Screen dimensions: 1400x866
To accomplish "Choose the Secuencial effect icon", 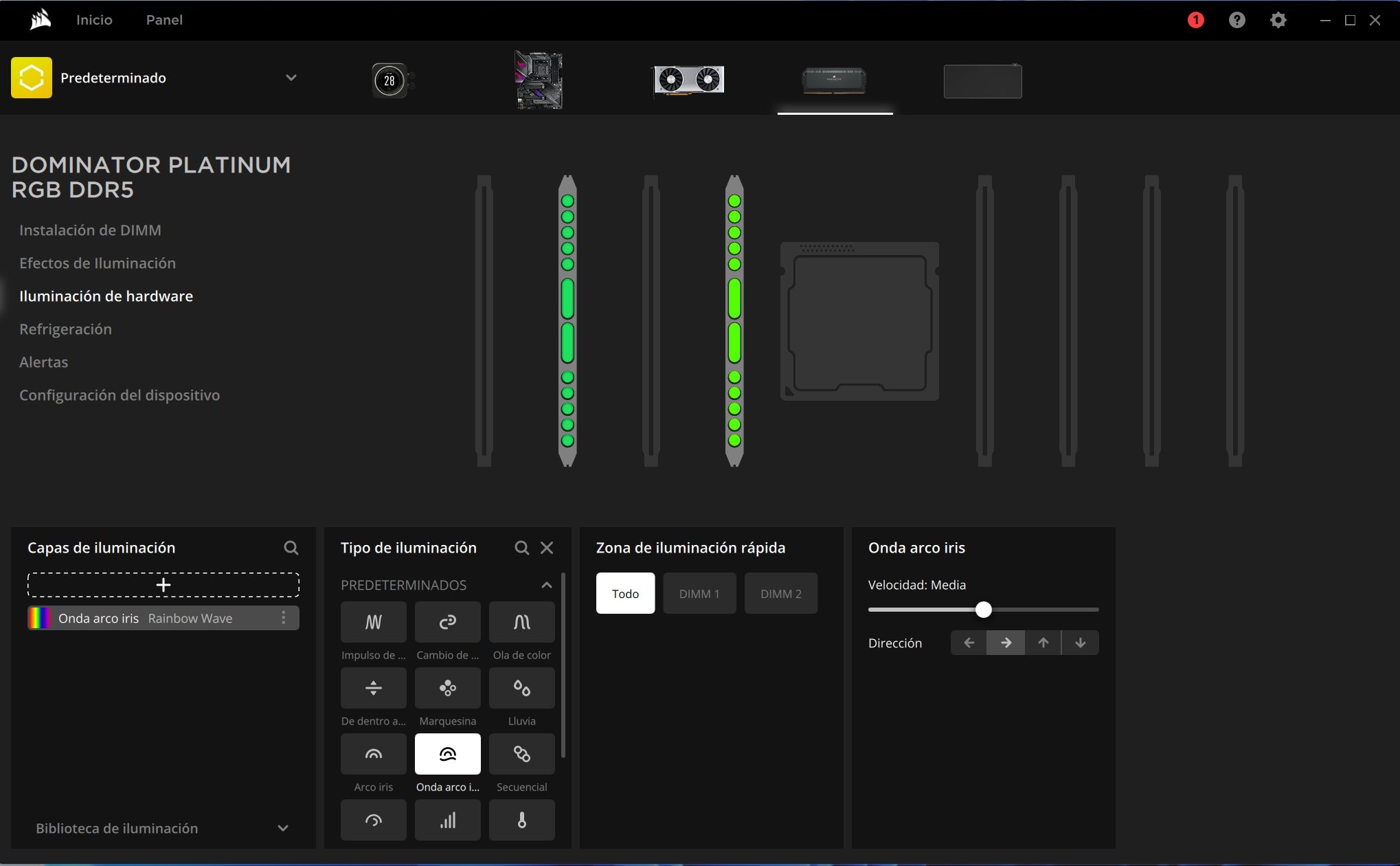I will [x=522, y=754].
